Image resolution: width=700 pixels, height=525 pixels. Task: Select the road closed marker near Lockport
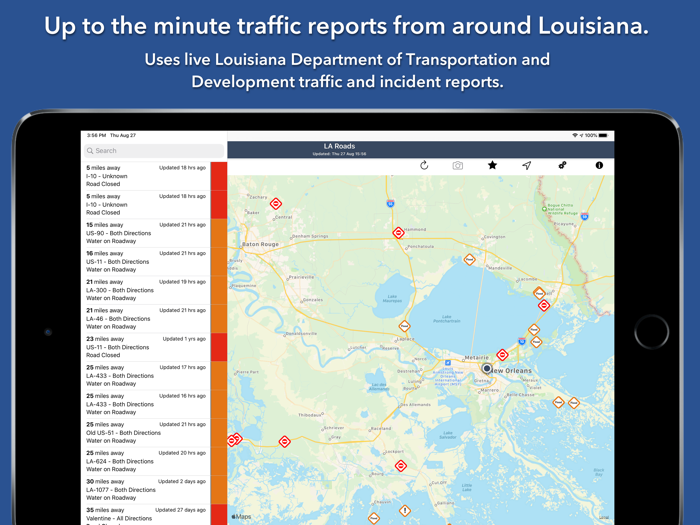click(x=401, y=466)
